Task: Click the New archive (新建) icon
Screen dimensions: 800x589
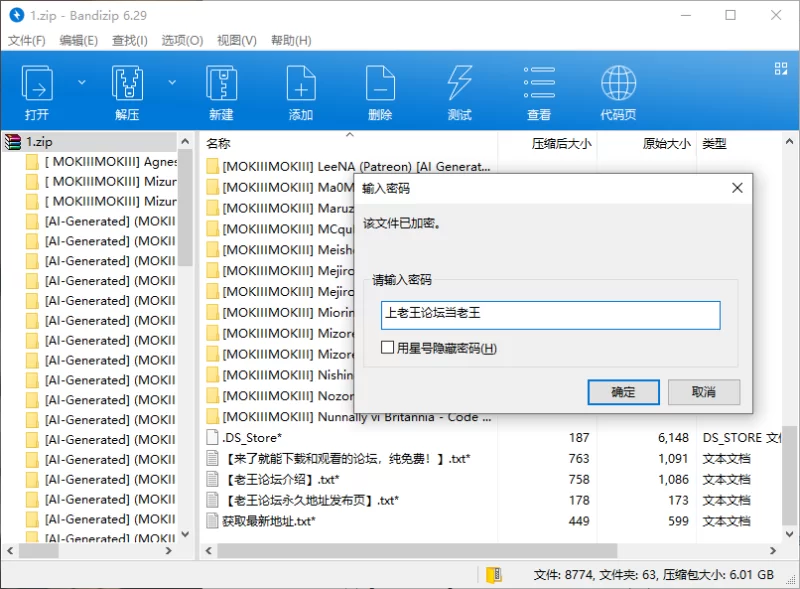Action: tap(221, 84)
